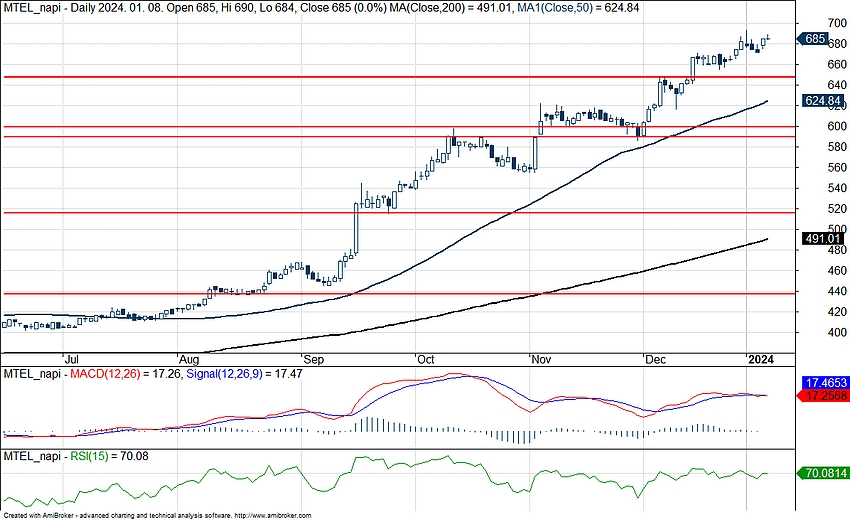Click the Dec date axis label
850x520 pixels.
(655, 359)
